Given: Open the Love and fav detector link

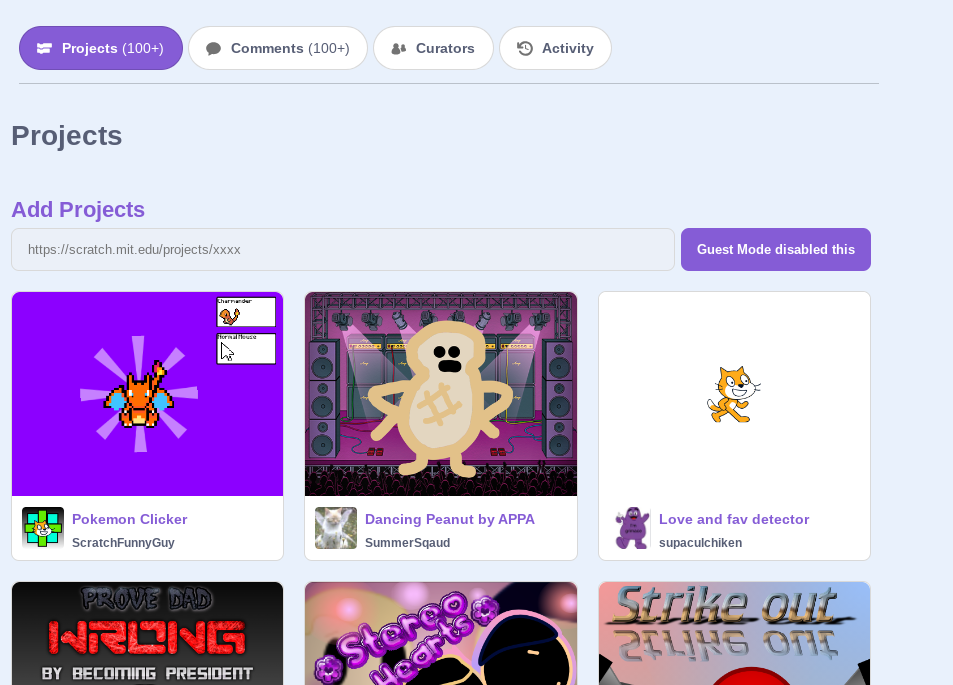Looking at the screenshot, I should pyautogui.click(x=733, y=519).
